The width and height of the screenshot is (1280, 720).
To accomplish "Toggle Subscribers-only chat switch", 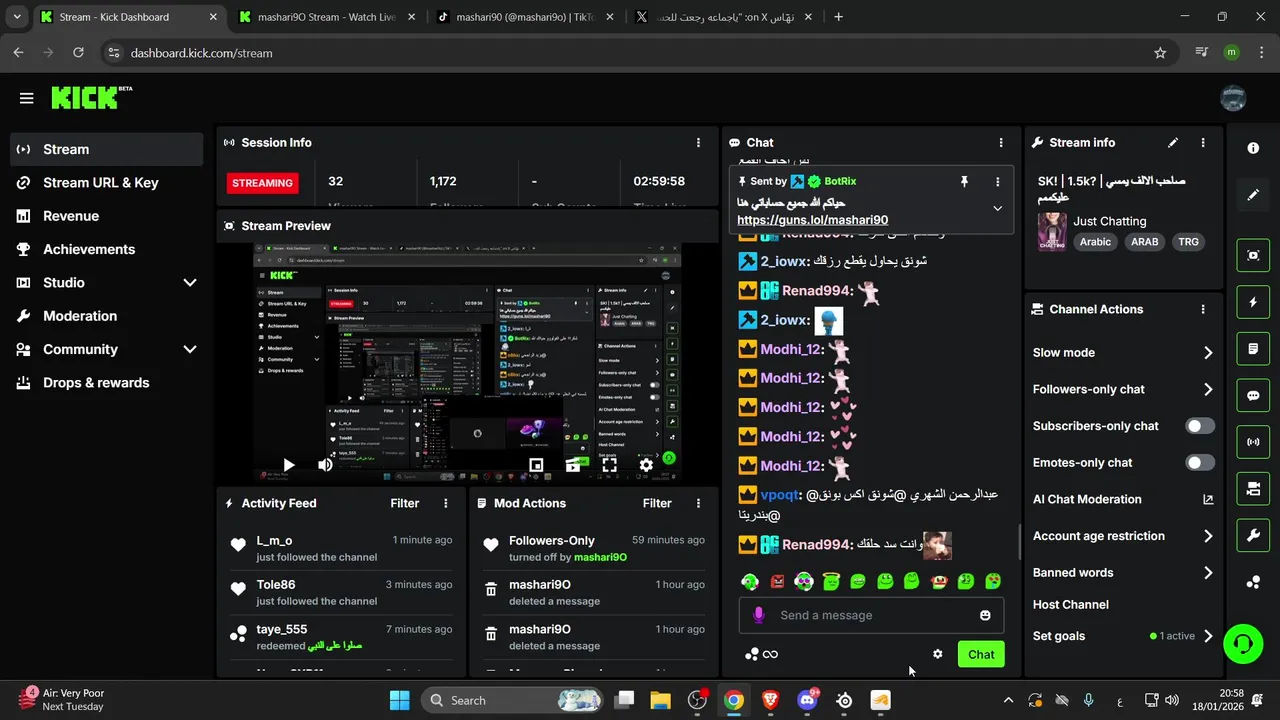I will tap(1200, 426).
